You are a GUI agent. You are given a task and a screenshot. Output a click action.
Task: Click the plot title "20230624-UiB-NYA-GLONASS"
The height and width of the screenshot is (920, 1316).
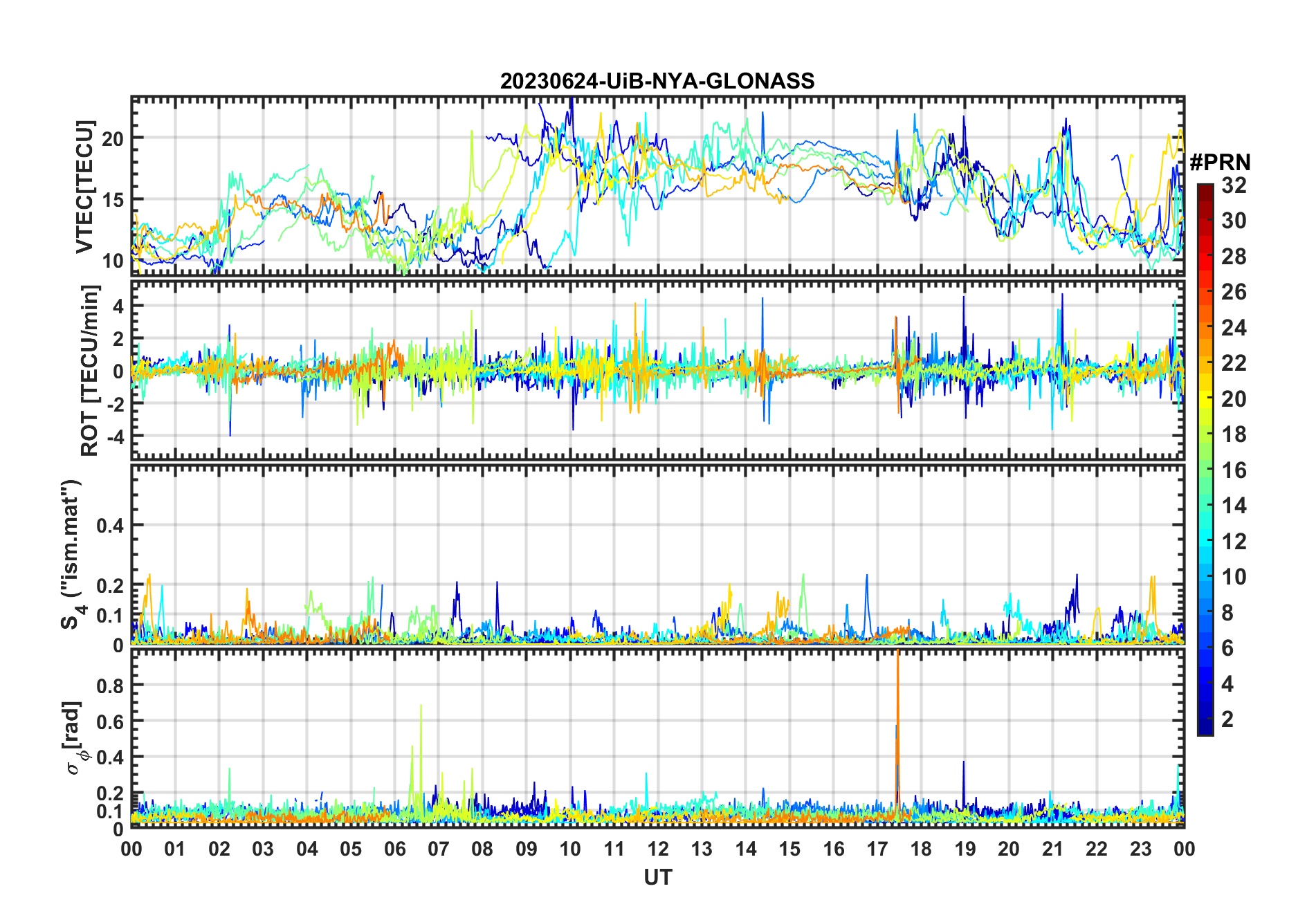tap(657, 82)
